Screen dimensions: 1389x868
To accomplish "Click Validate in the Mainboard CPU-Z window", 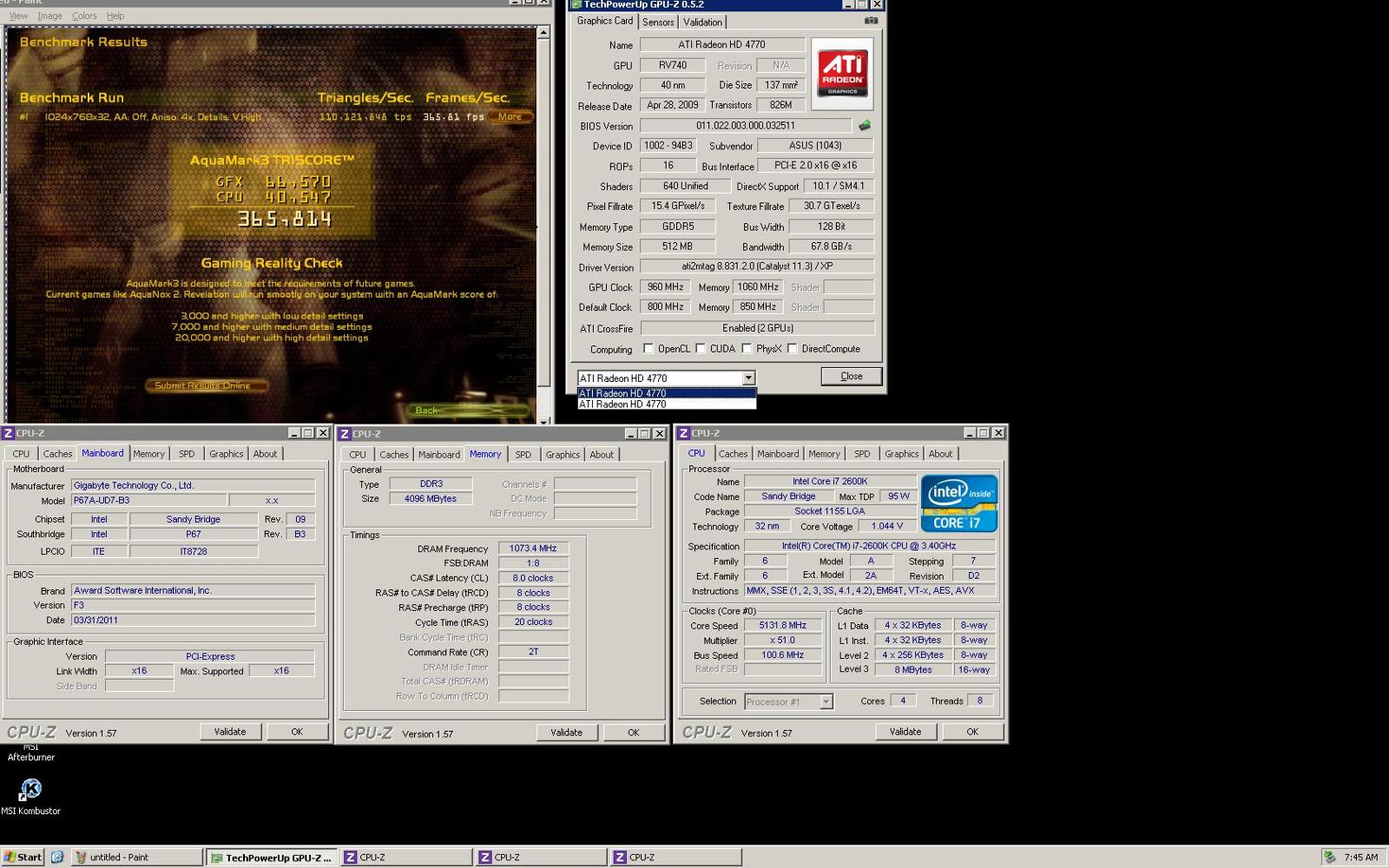I will (230, 732).
